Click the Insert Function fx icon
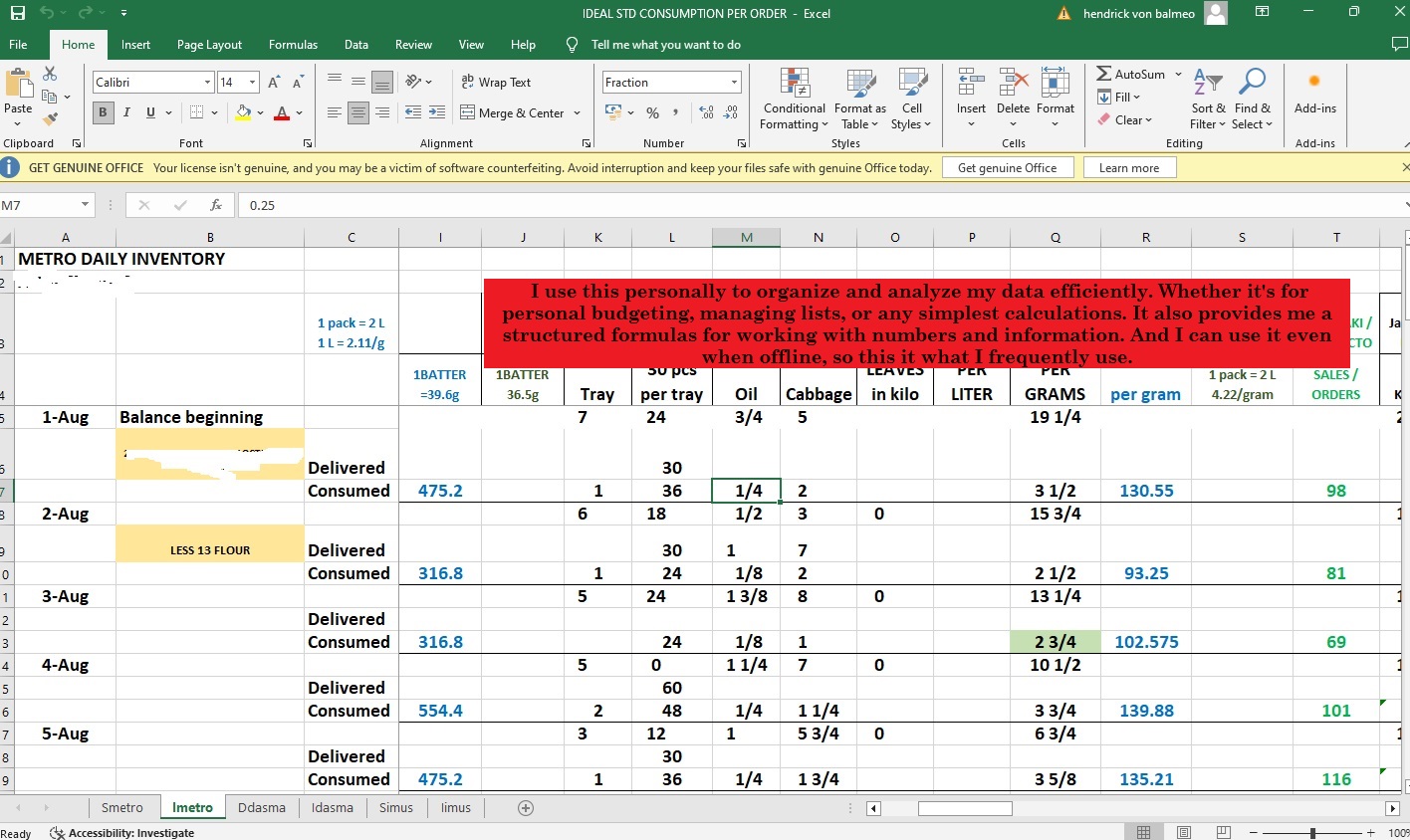The height and width of the screenshot is (840, 1410). coord(216,205)
